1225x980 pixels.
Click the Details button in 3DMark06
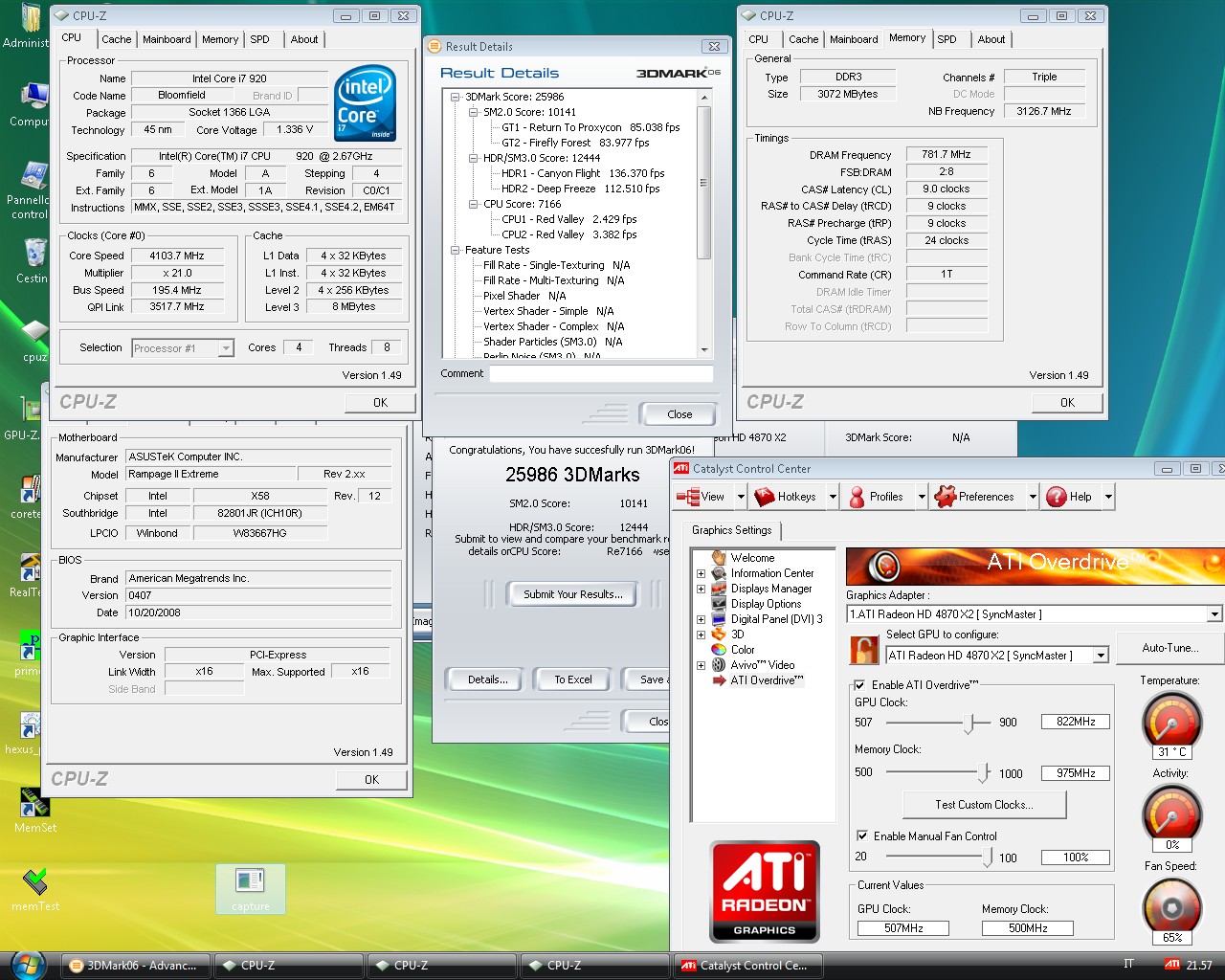tap(487, 679)
